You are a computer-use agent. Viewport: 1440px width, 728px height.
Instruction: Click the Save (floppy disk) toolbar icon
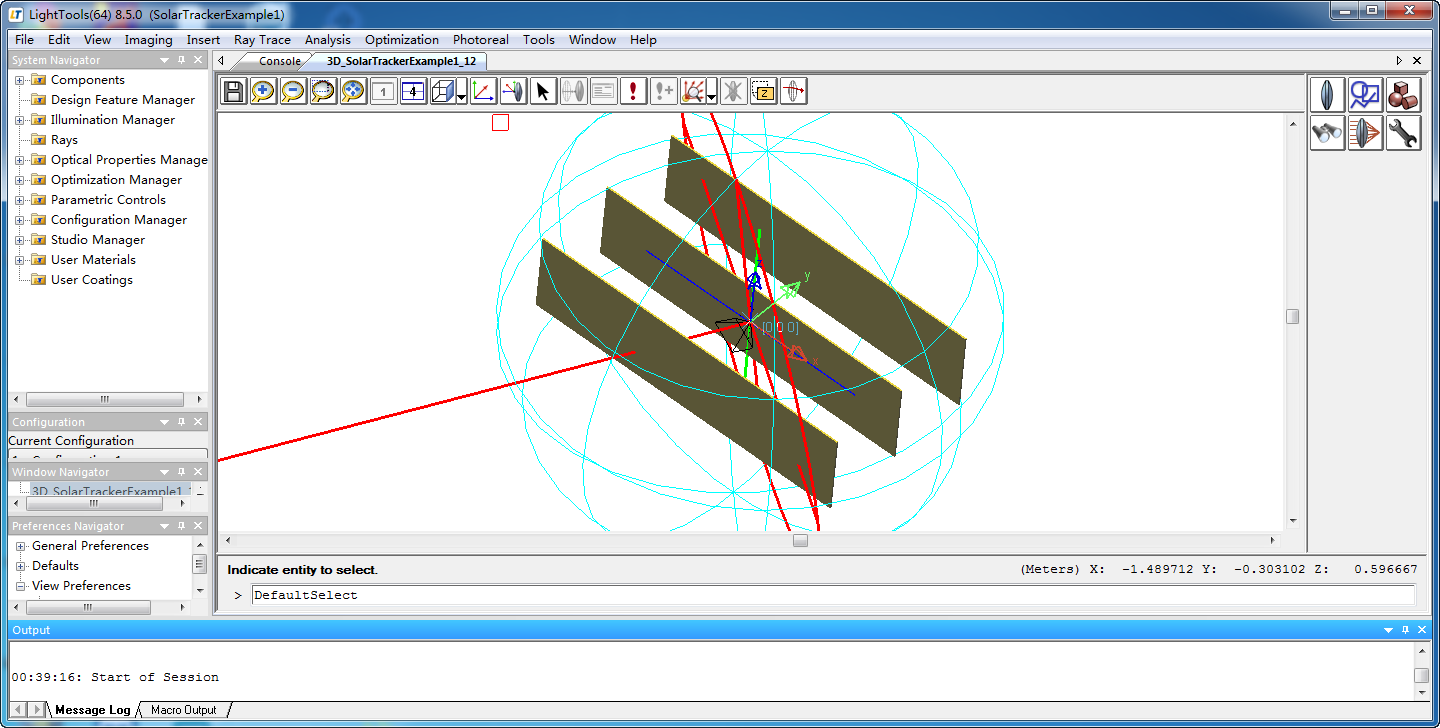coord(233,92)
